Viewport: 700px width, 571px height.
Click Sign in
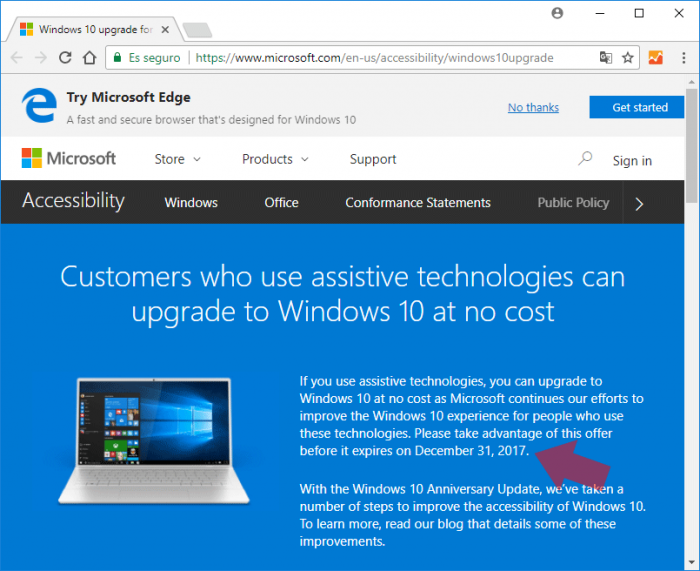click(632, 161)
